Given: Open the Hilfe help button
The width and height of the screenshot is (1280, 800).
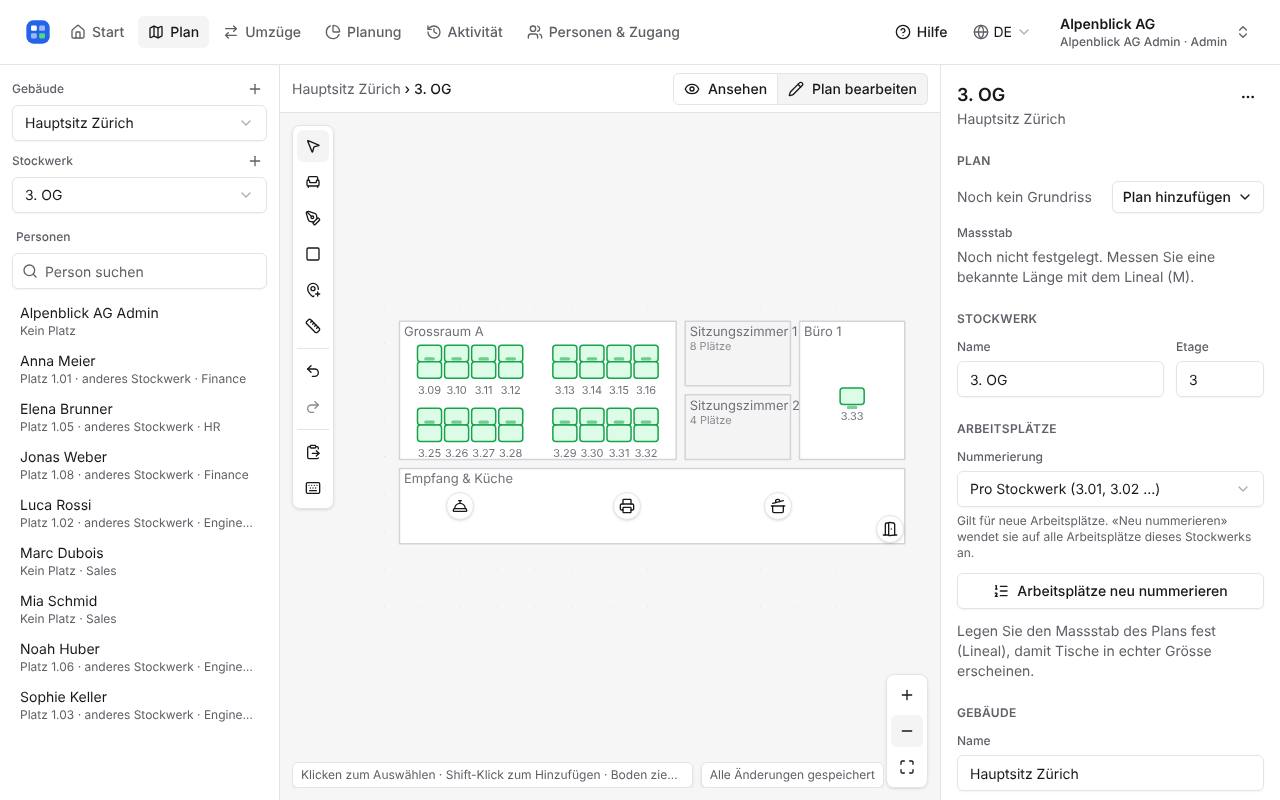Looking at the screenshot, I should pyautogui.click(x=921, y=32).
